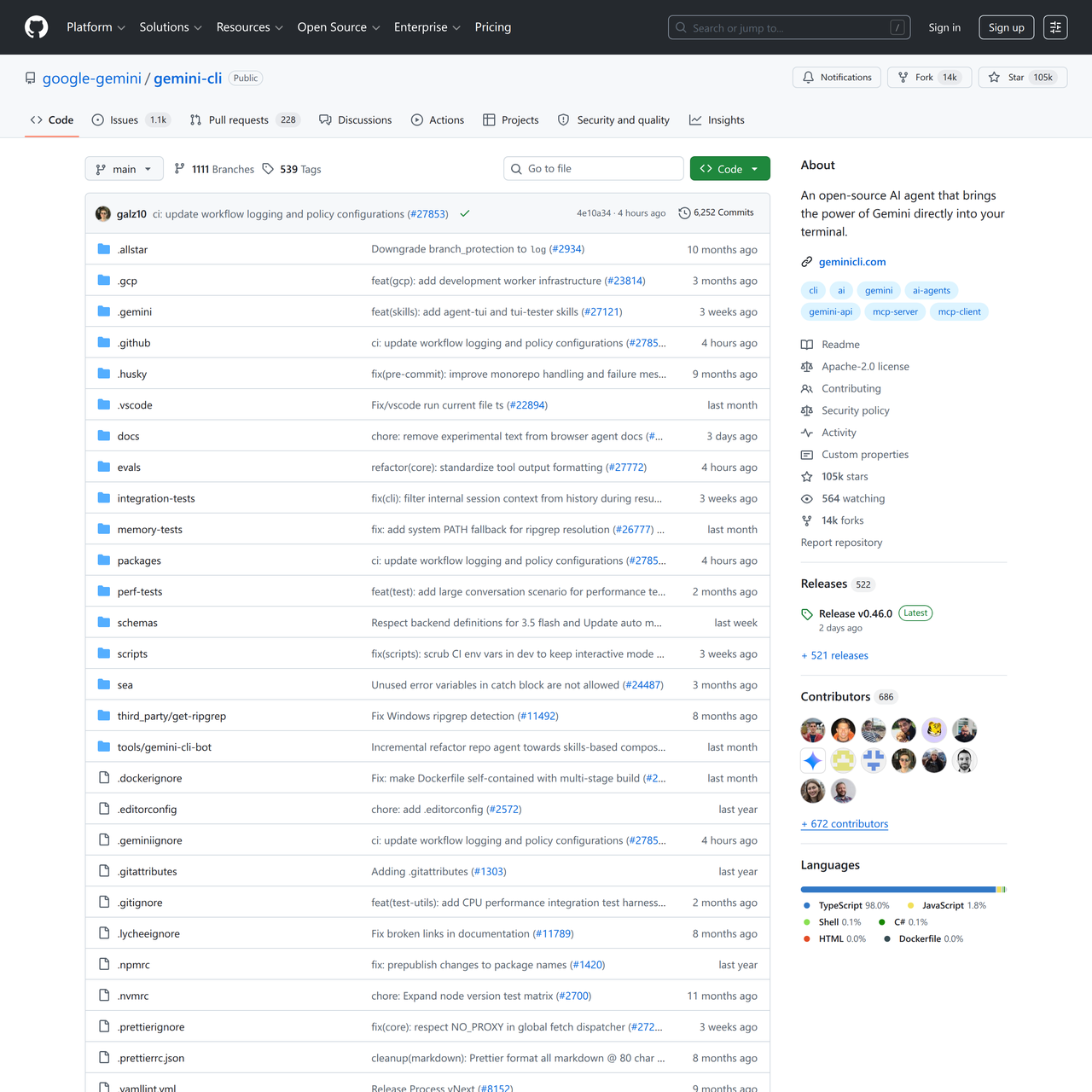Open the Discussions tab
Image resolution: width=1092 pixels, height=1092 pixels.
(356, 120)
